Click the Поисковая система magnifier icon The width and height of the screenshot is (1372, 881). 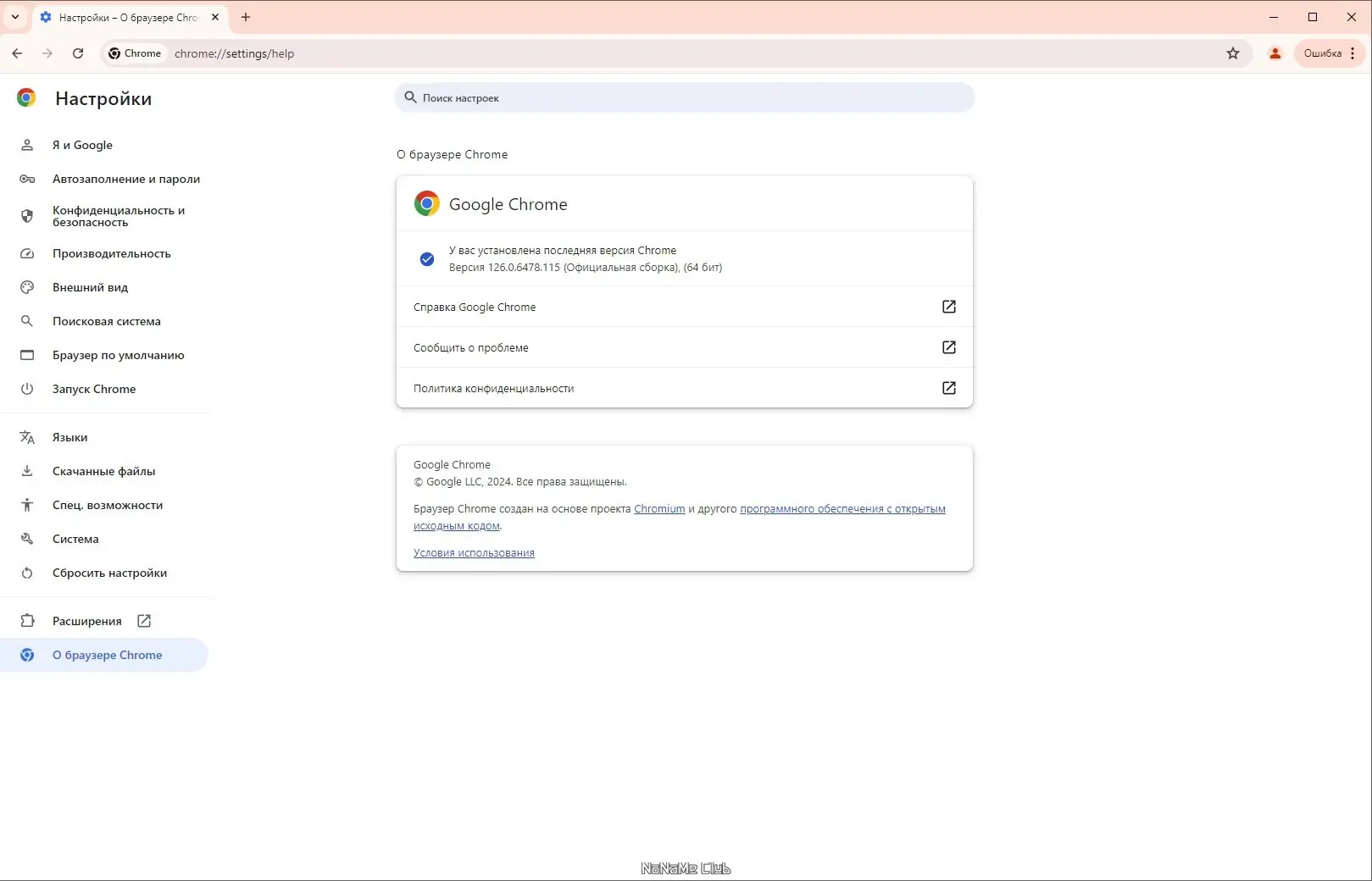[x=27, y=321]
